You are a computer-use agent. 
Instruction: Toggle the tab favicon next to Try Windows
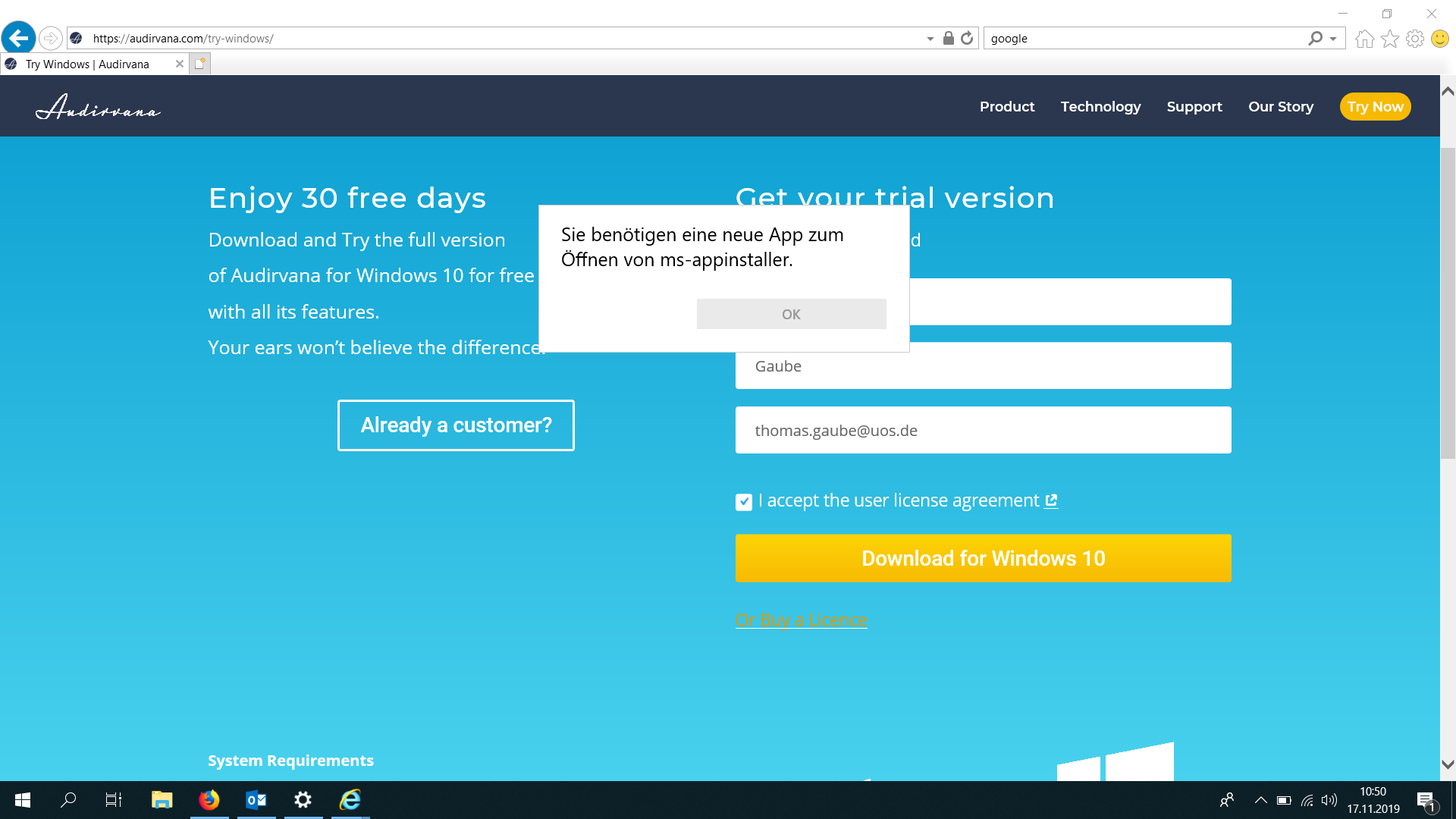click(13, 64)
